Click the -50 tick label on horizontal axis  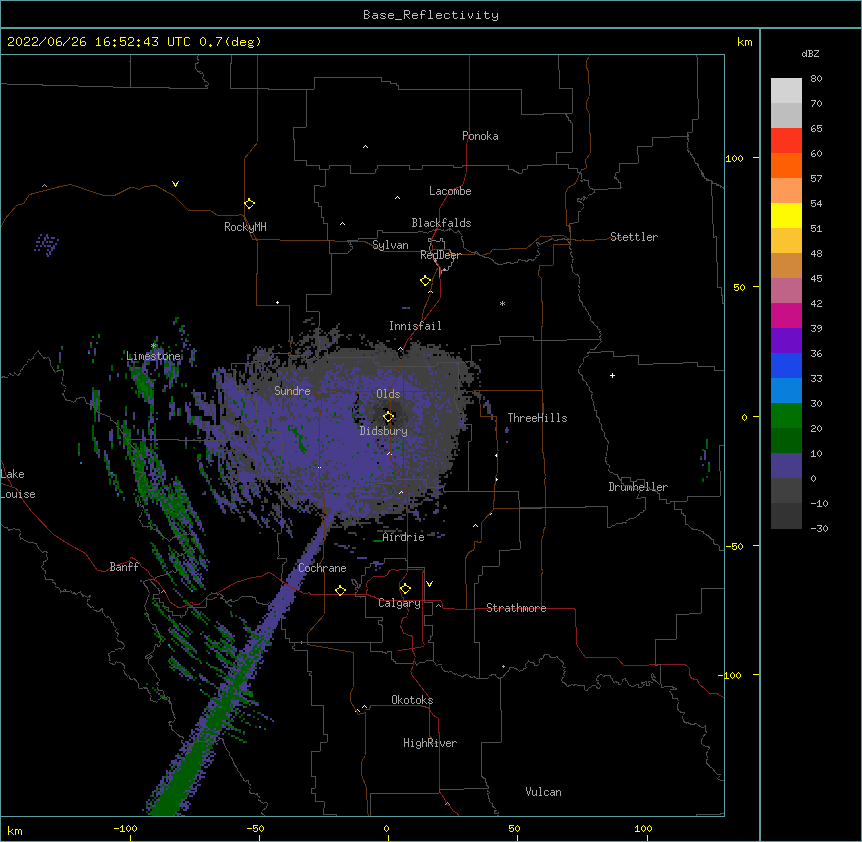tap(255, 828)
